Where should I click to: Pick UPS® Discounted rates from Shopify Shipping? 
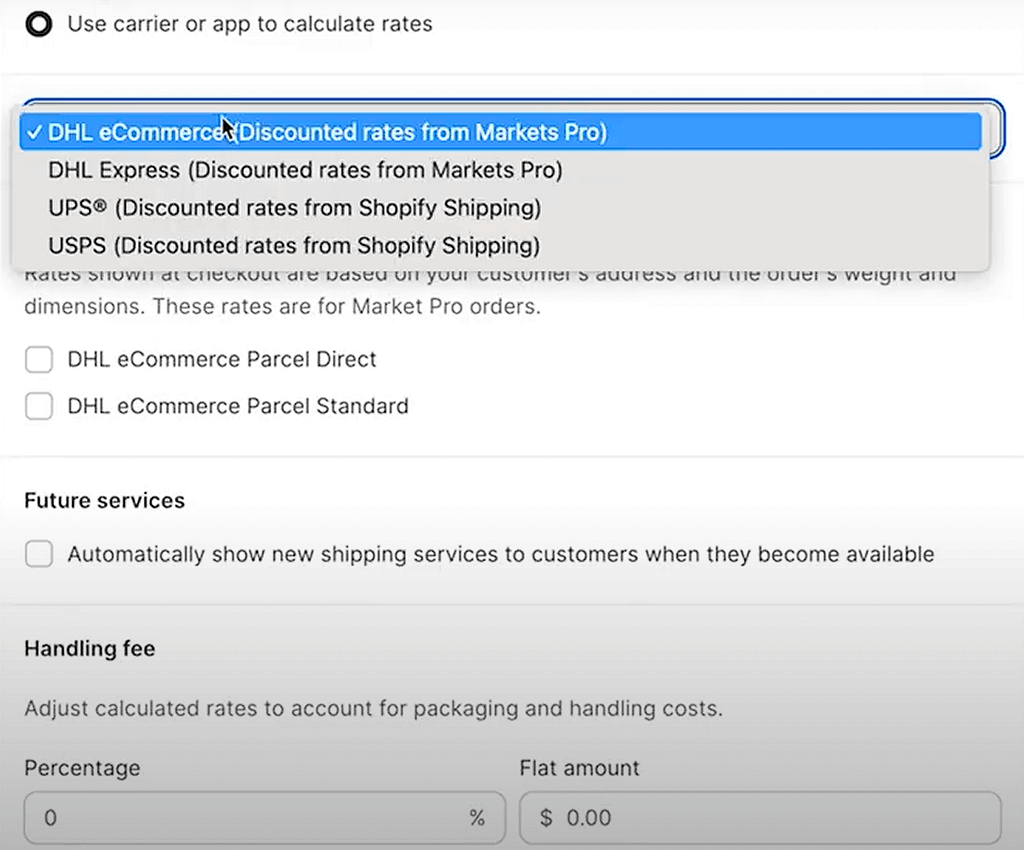(500, 208)
